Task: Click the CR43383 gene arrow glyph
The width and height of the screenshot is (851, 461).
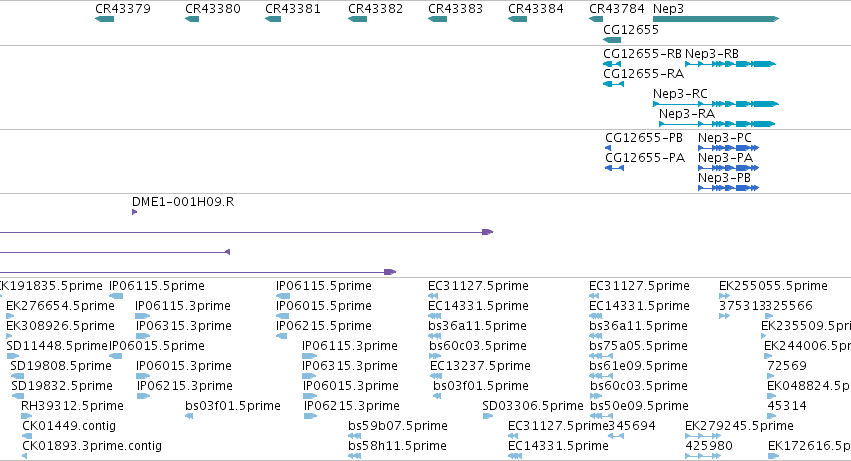Action: point(437,19)
